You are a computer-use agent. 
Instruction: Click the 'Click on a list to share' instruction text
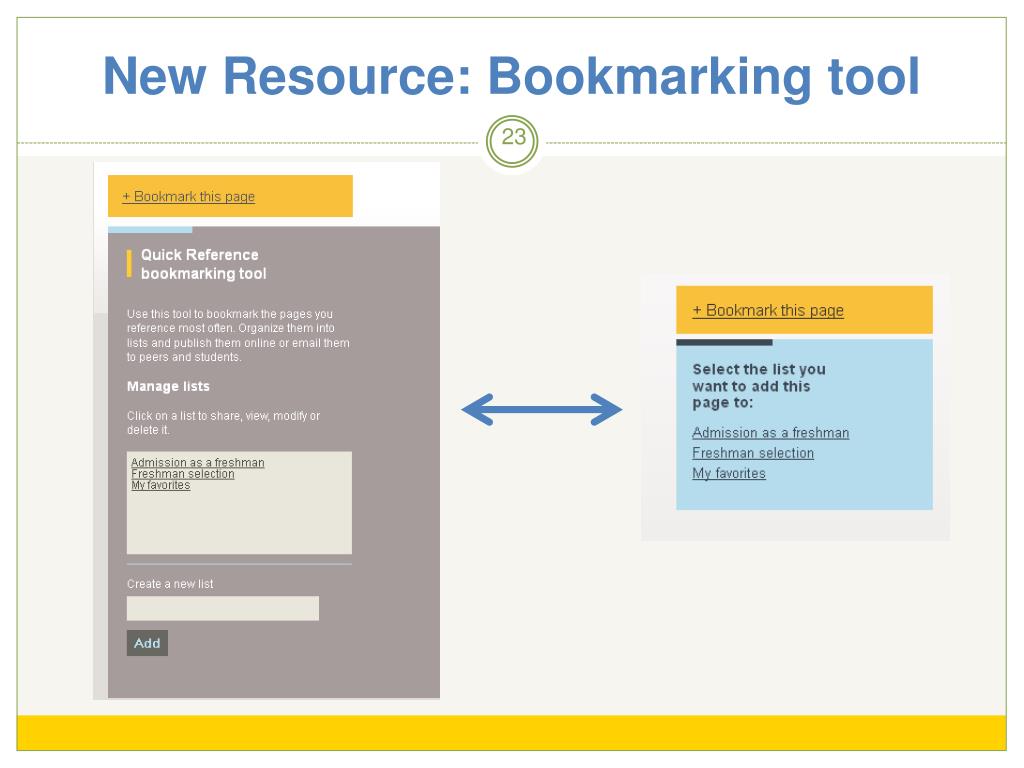pyautogui.click(x=223, y=423)
